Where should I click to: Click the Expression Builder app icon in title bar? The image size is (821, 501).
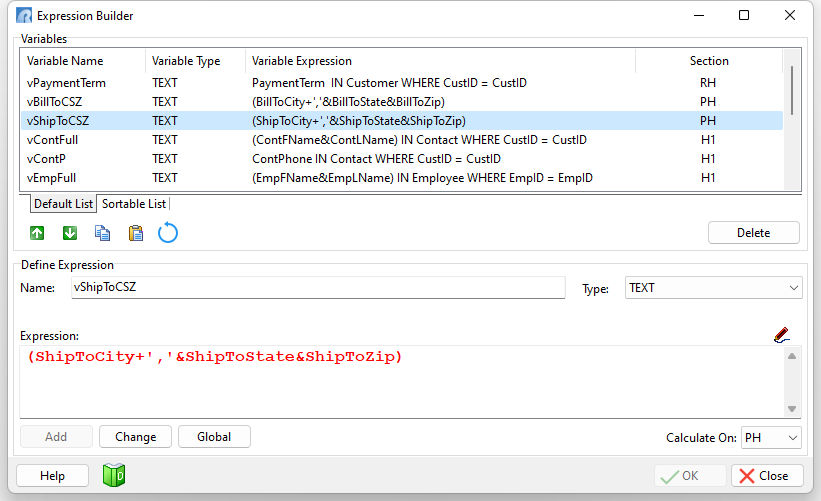click(24, 16)
